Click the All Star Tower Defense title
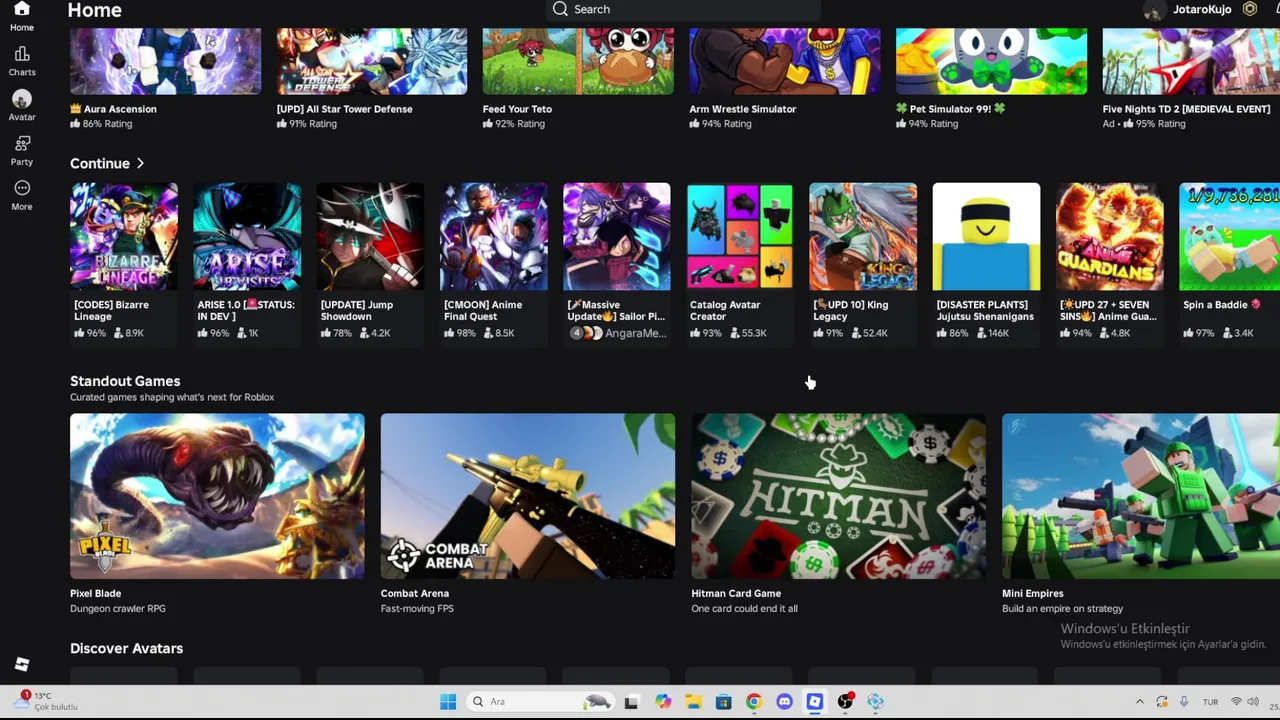The height and width of the screenshot is (720, 1280). tap(344, 109)
